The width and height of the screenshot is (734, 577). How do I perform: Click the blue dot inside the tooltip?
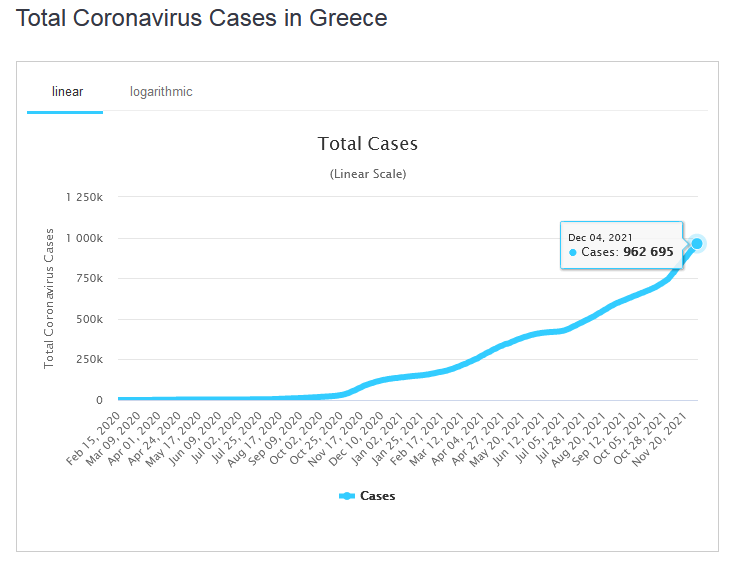573,252
